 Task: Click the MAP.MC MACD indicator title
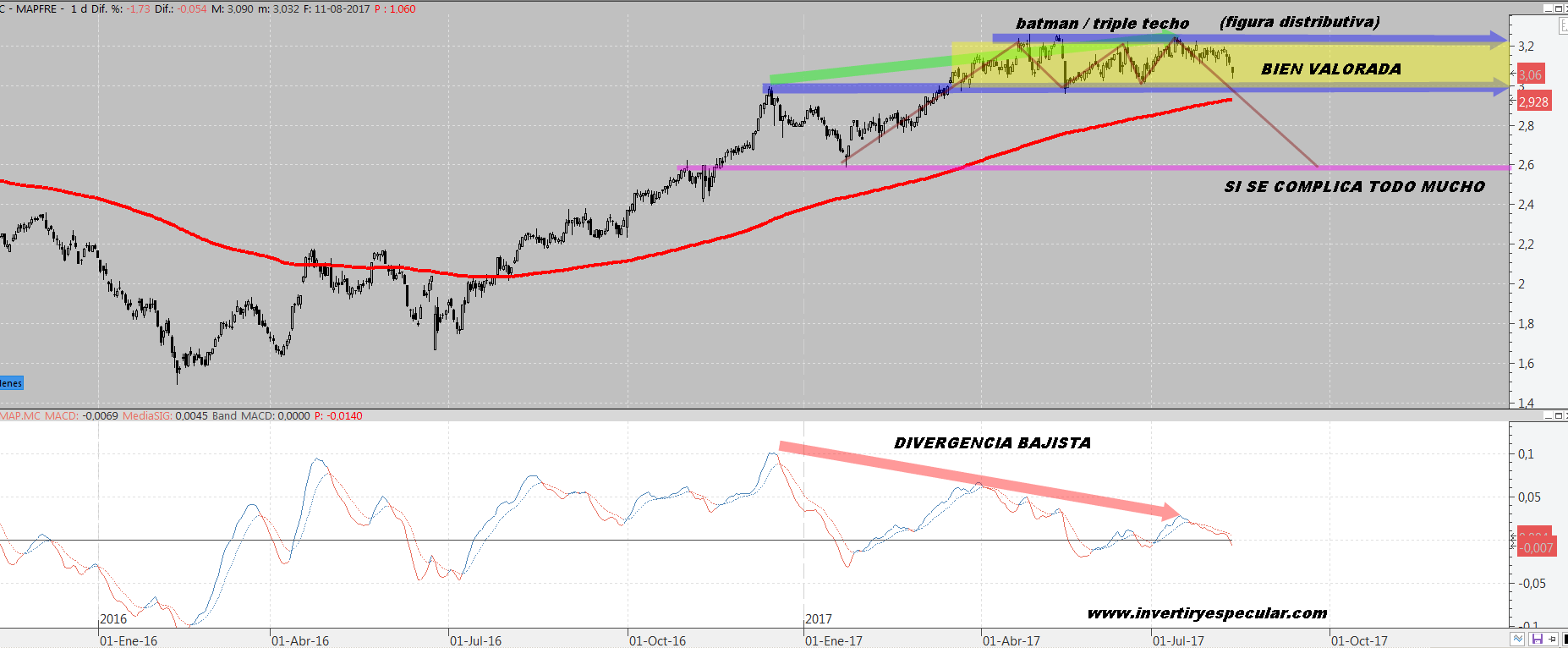tap(40, 416)
